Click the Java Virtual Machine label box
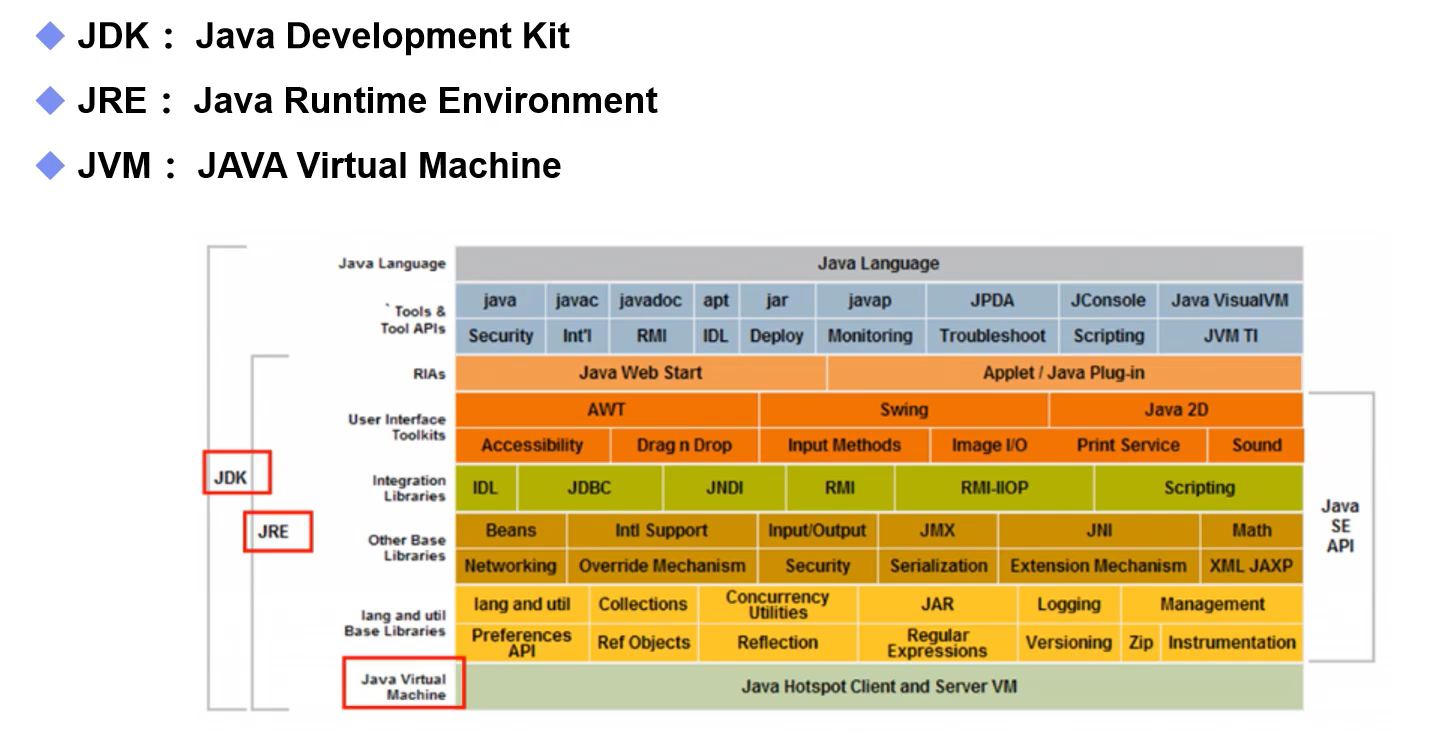 [404, 683]
